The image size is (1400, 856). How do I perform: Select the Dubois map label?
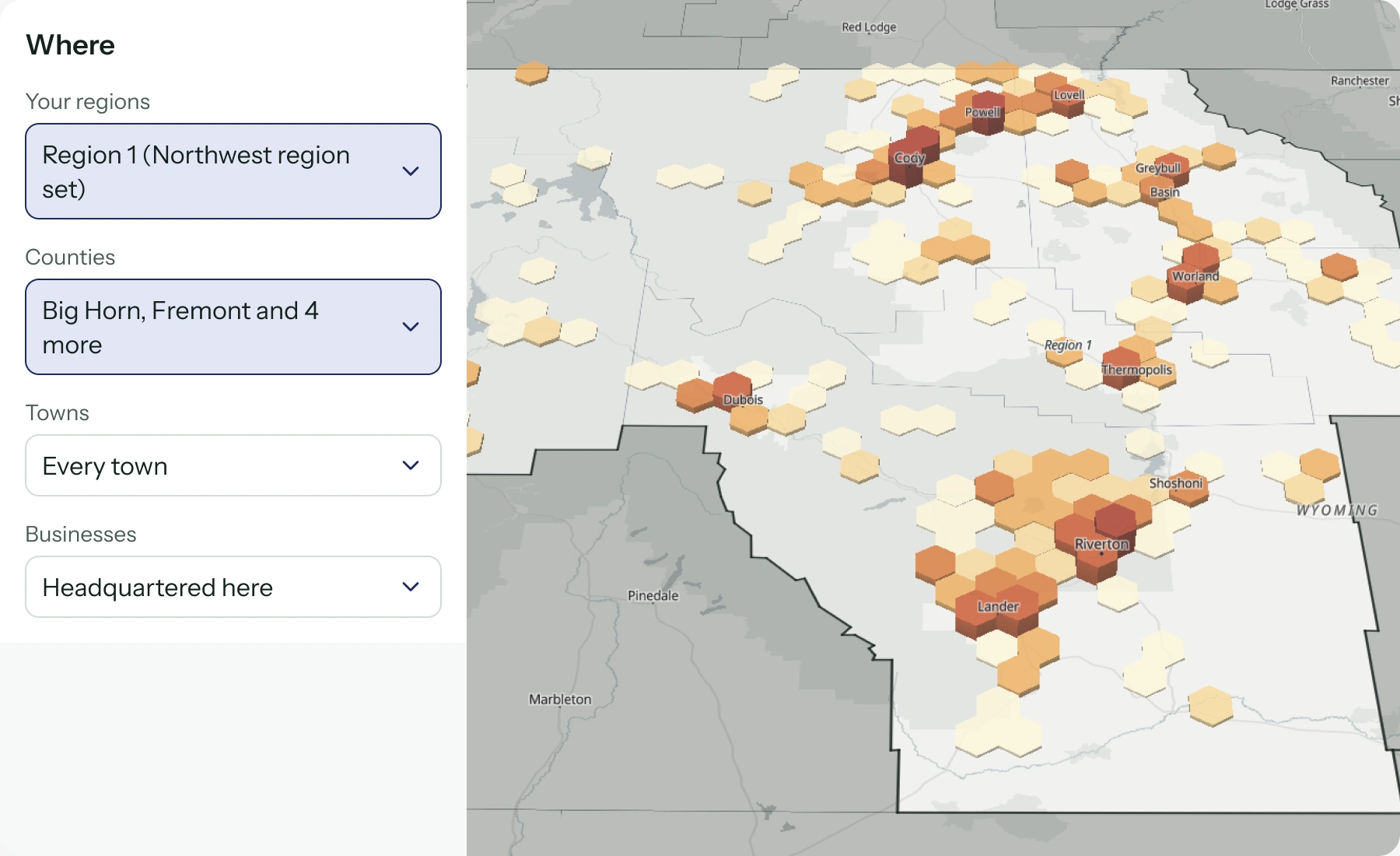click(x=743, y=400)
